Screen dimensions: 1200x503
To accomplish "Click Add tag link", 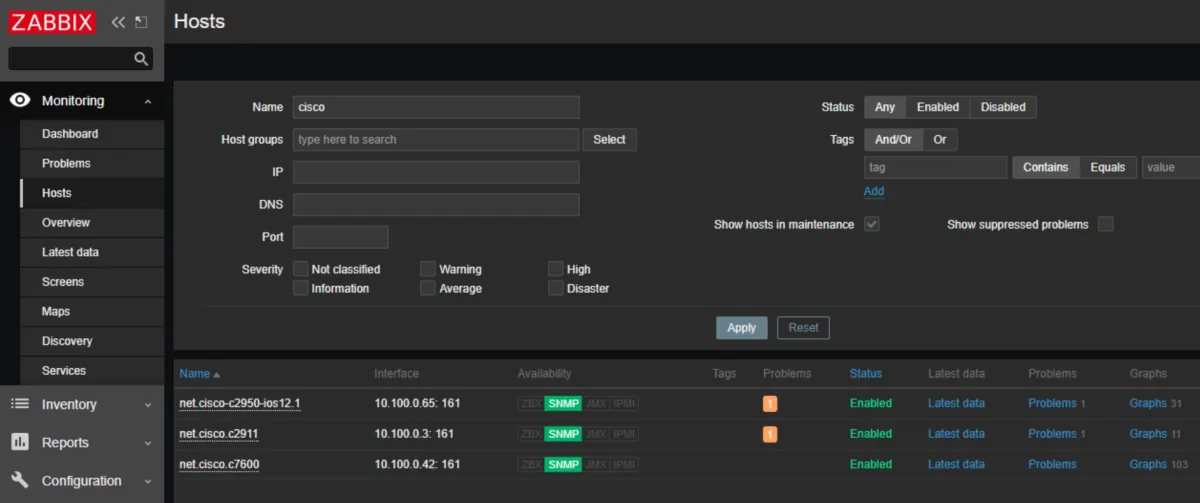I will click(874, 191).
